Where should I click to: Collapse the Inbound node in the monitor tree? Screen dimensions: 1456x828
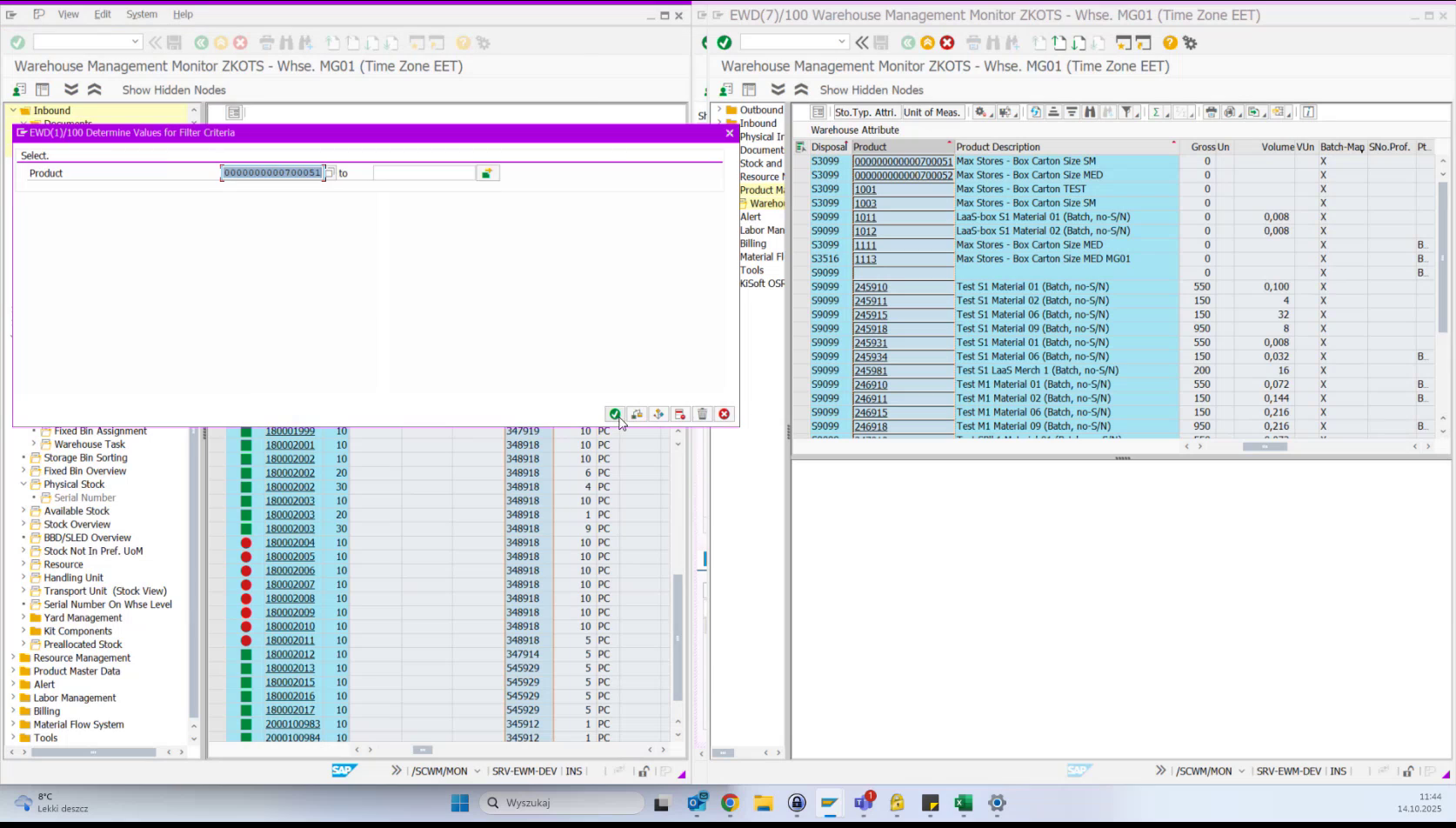click(12, 110)
